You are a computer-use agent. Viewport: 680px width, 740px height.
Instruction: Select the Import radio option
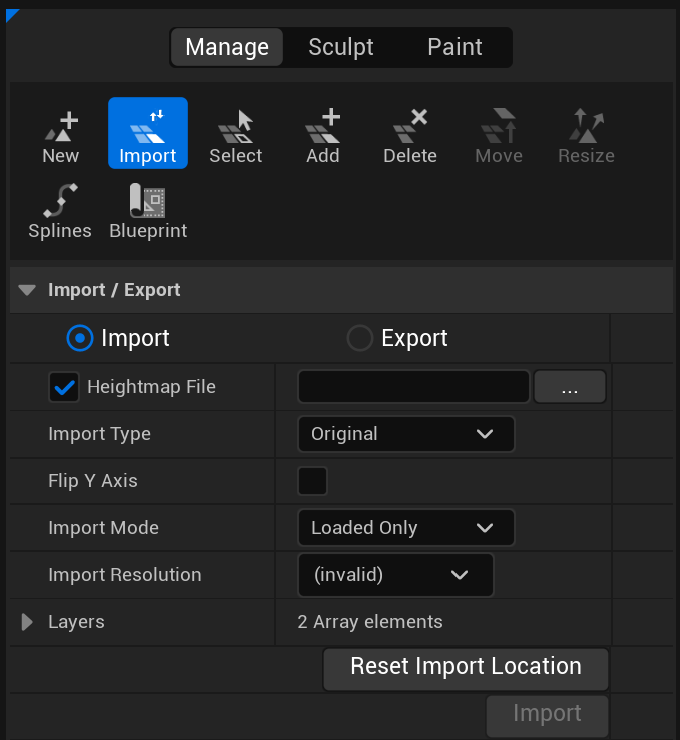click(x=80, y=338)
